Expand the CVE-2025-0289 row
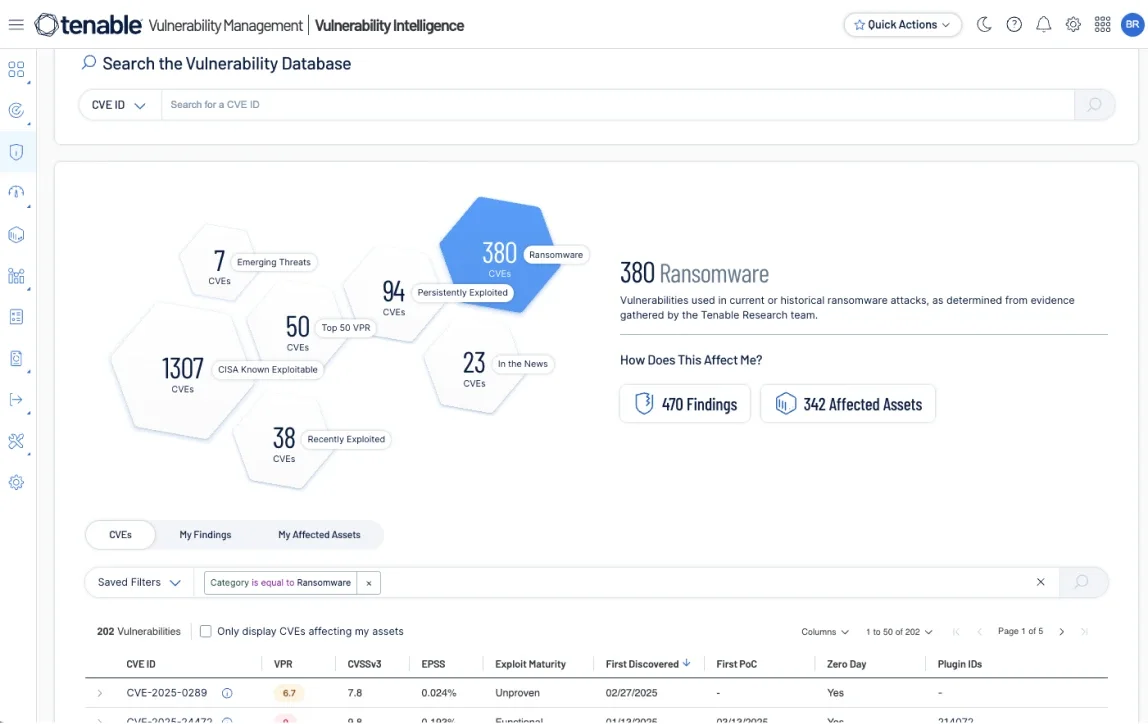Viewport: 1148px width, 724px height. (x=100, y=693)
